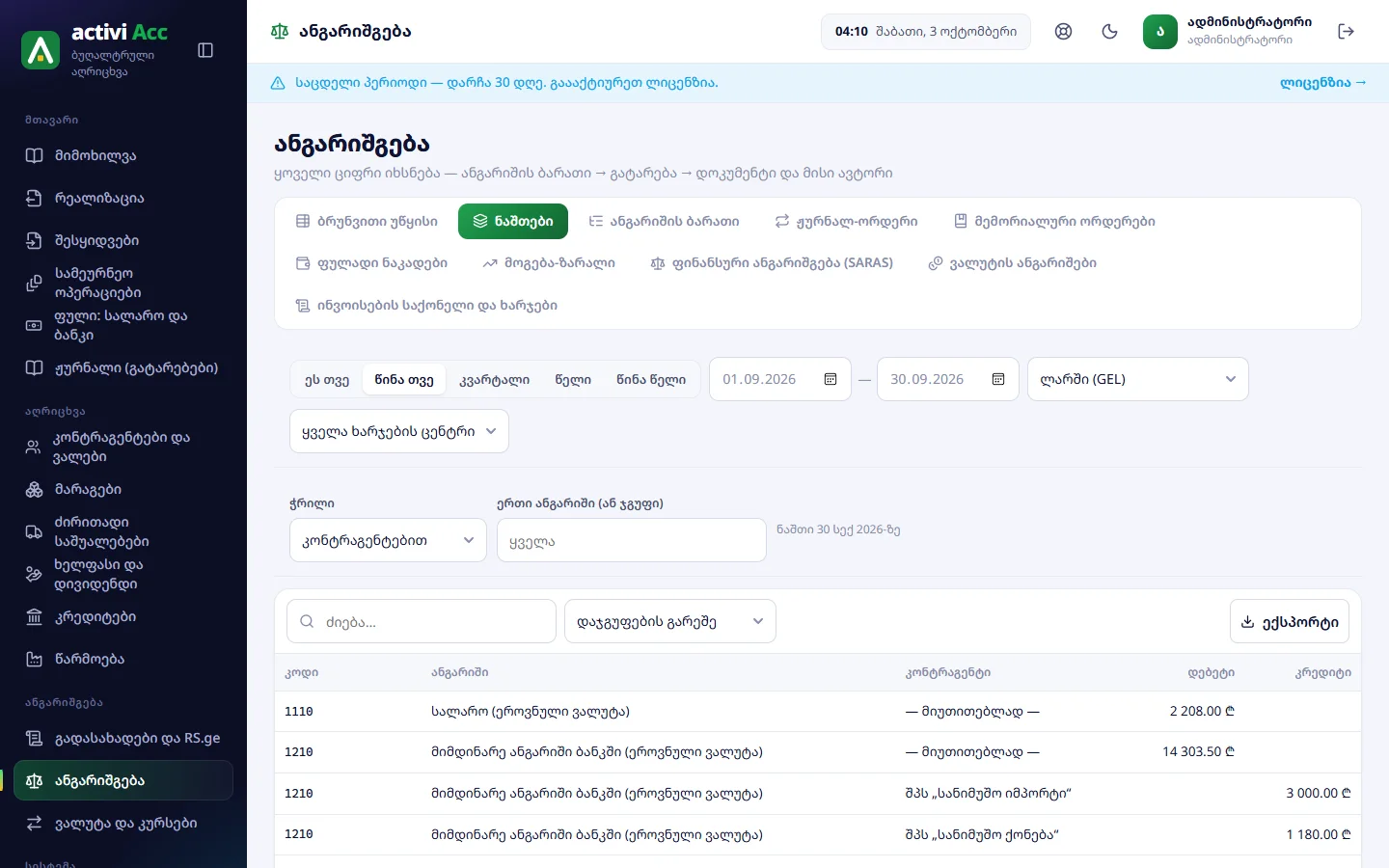Select the კვარტალი period option
Viewport: 1389px width, 868px height.
coord(495,379)
